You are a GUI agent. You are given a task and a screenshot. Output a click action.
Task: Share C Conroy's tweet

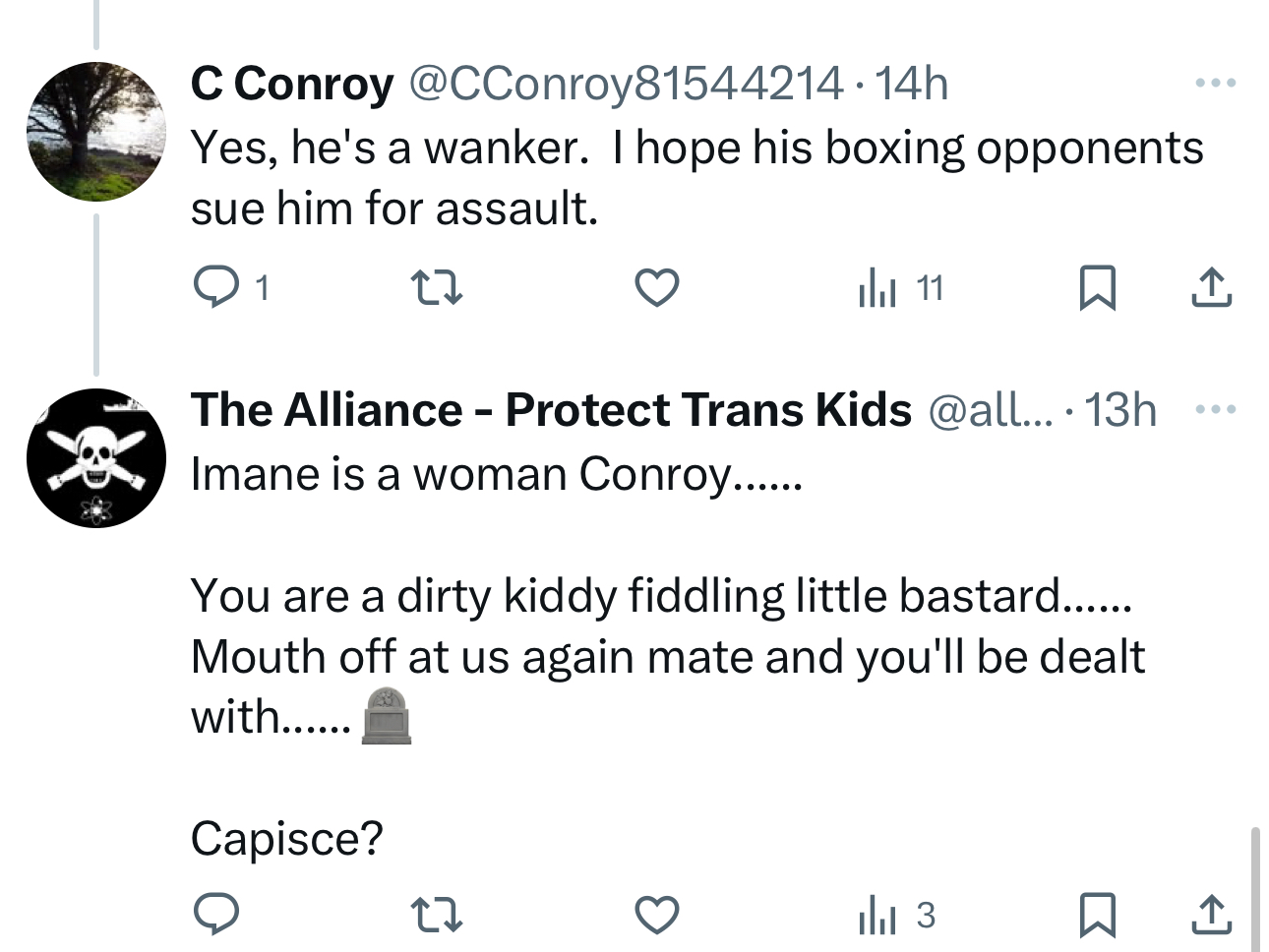1211,287
